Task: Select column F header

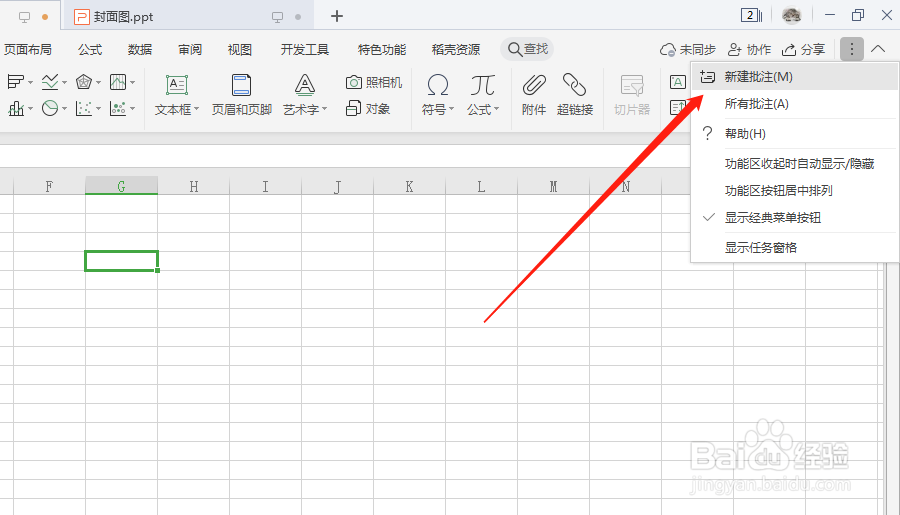Action: coord(49,186)
